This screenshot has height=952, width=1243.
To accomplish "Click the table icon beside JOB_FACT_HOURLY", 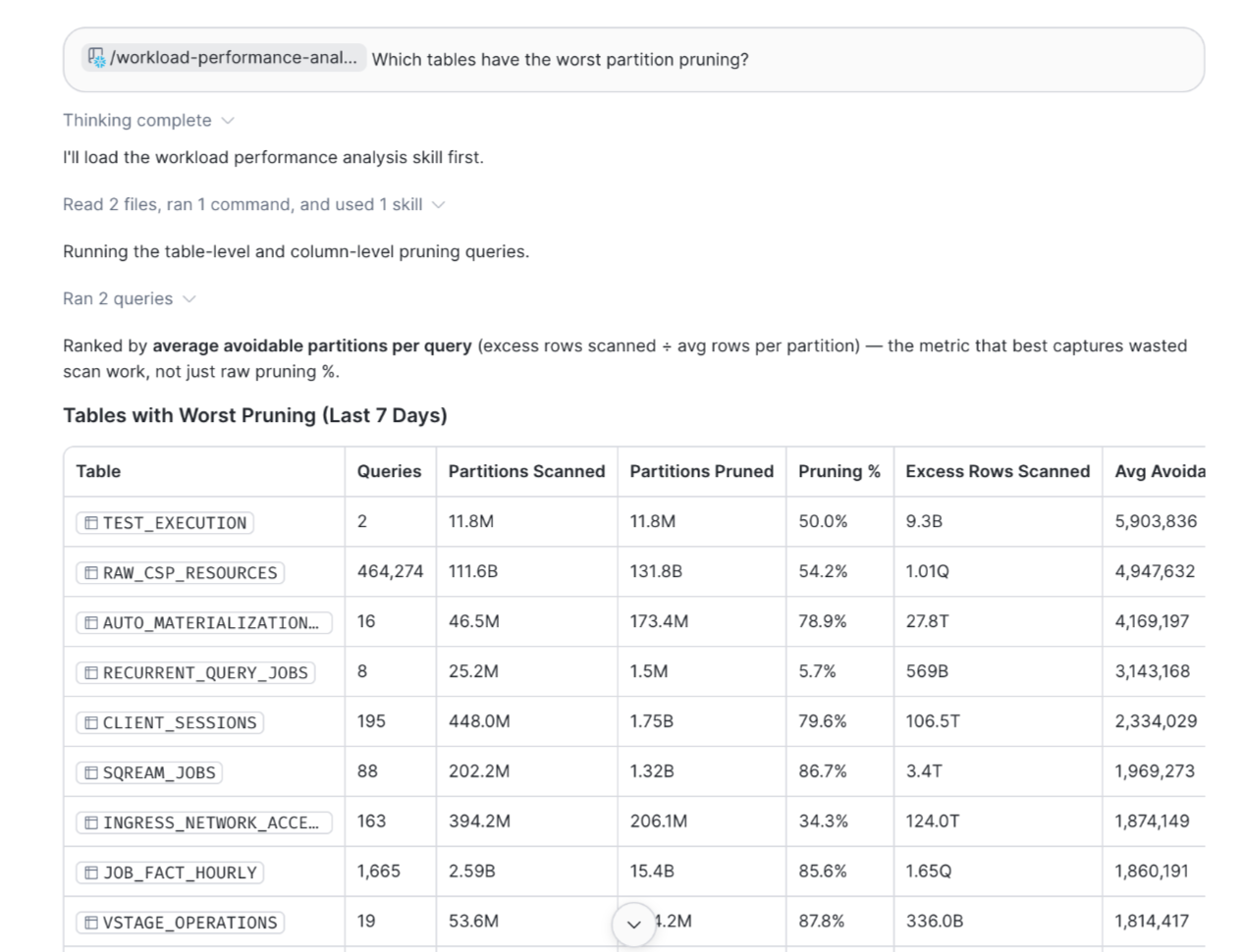I will click(91, 873).
